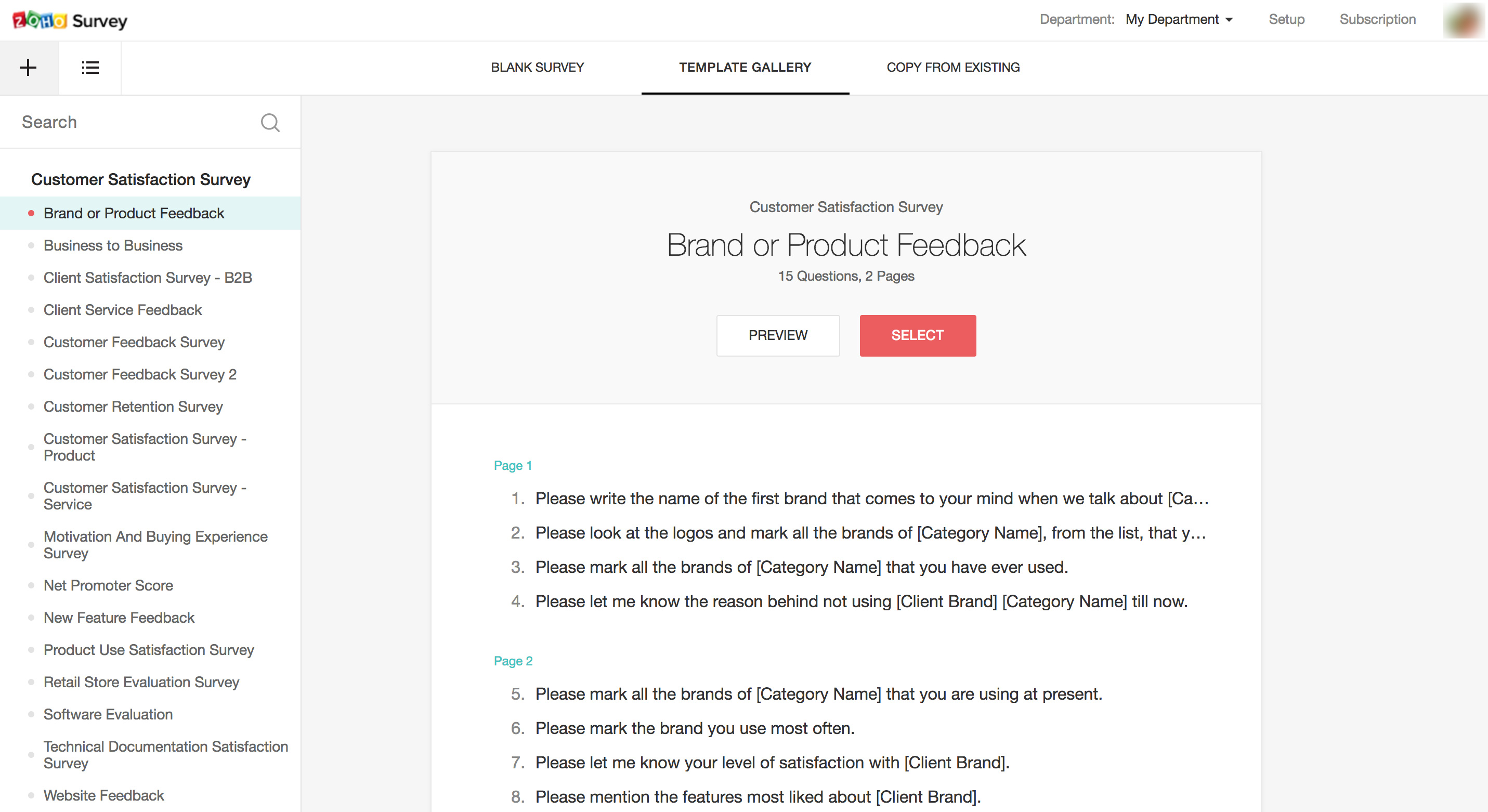Expand the Page 2 section of survey preview
Image resolution: width=1488 pixels, height=812 pixels.
(513, 660)
